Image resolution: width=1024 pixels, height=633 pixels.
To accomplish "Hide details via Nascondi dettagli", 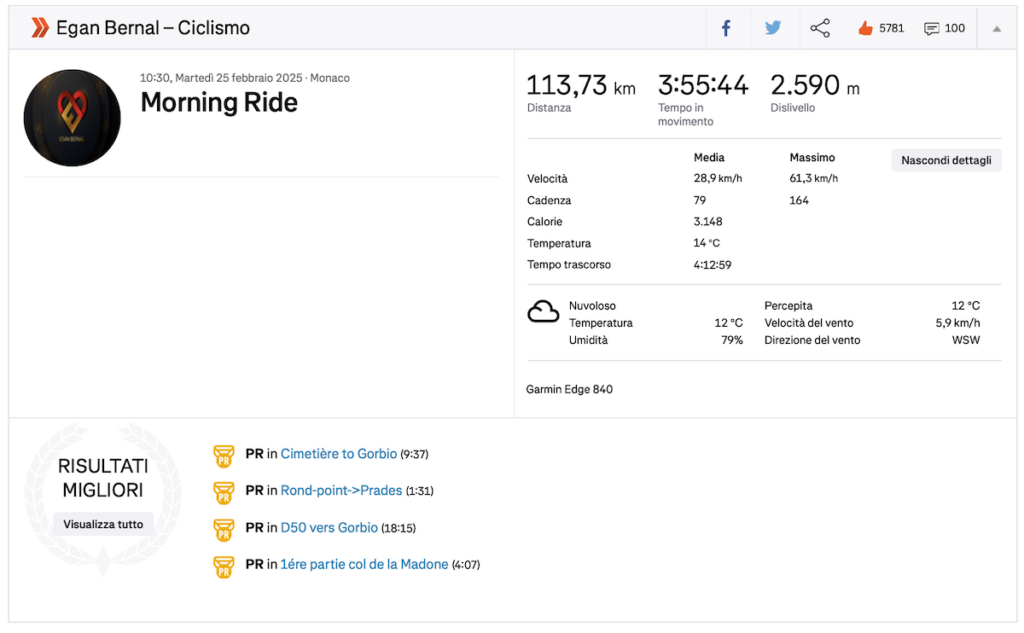I will pyautogui.click(x=946, y=160).
